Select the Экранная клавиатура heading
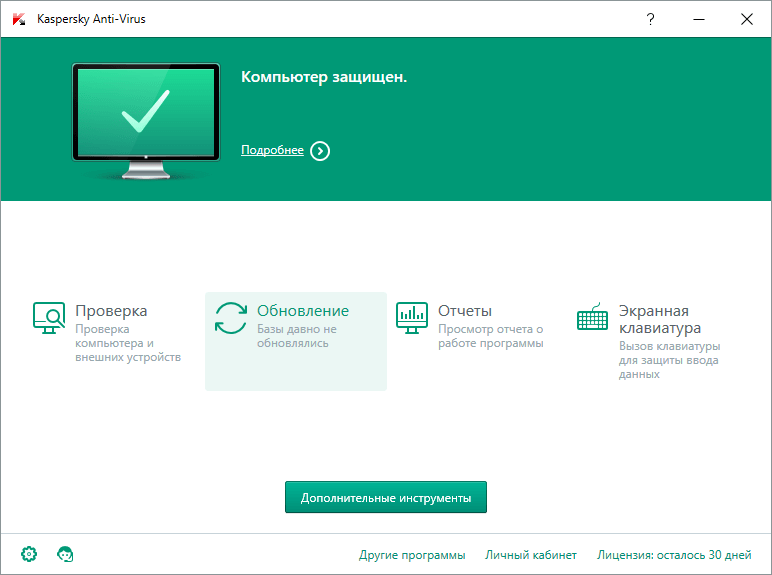 [660, 319]
